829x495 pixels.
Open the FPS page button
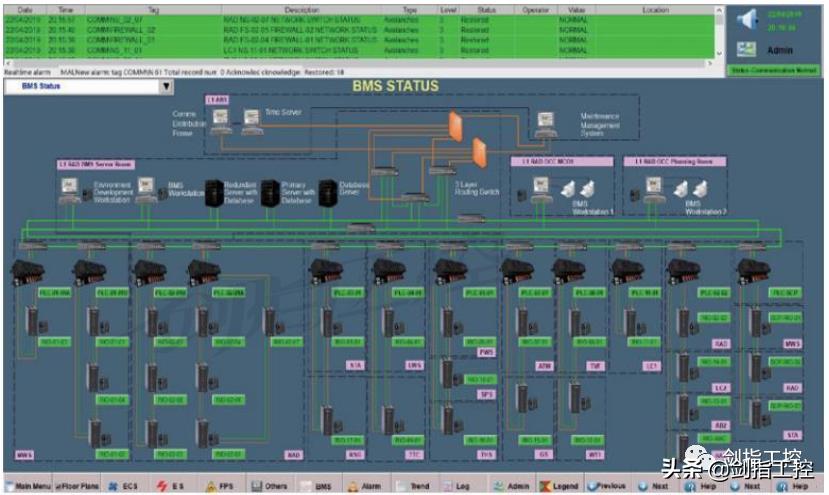pos(222,486)
